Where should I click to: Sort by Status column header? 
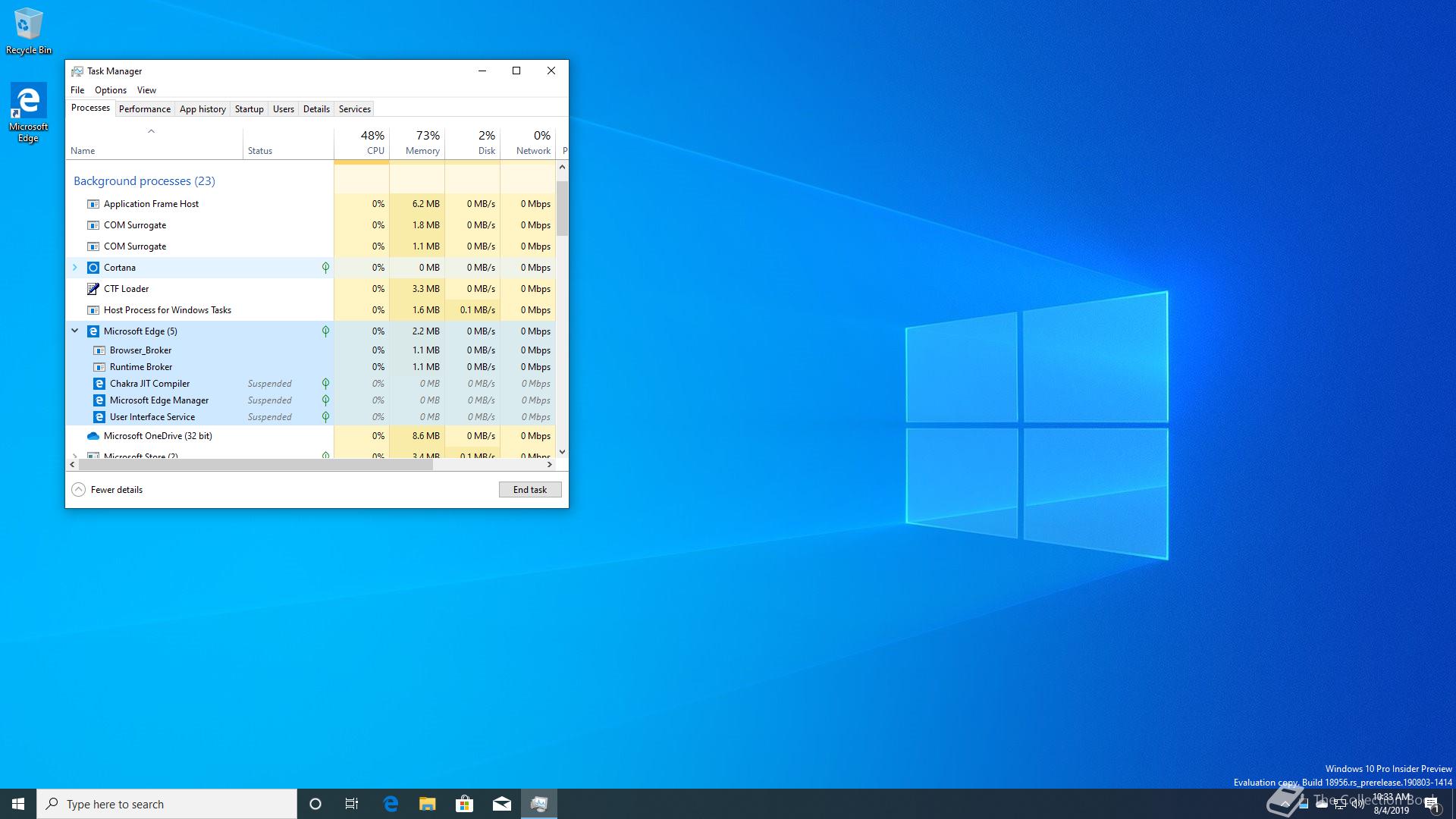[288, 143]
